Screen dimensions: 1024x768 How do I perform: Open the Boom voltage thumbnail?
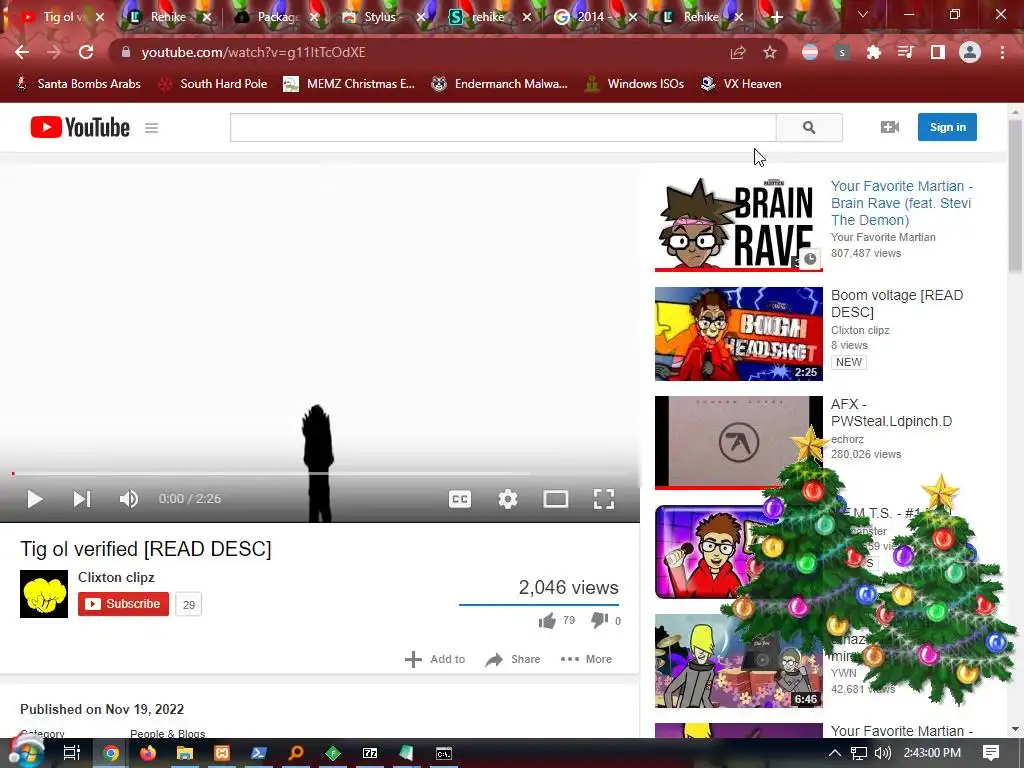click(x=739, y=334)
